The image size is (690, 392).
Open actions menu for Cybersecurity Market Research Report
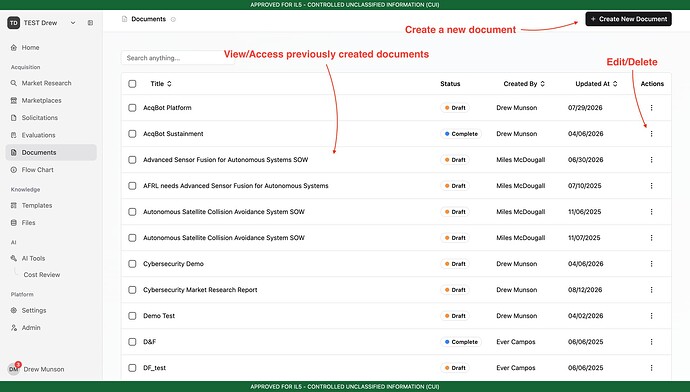coord(651,290)
